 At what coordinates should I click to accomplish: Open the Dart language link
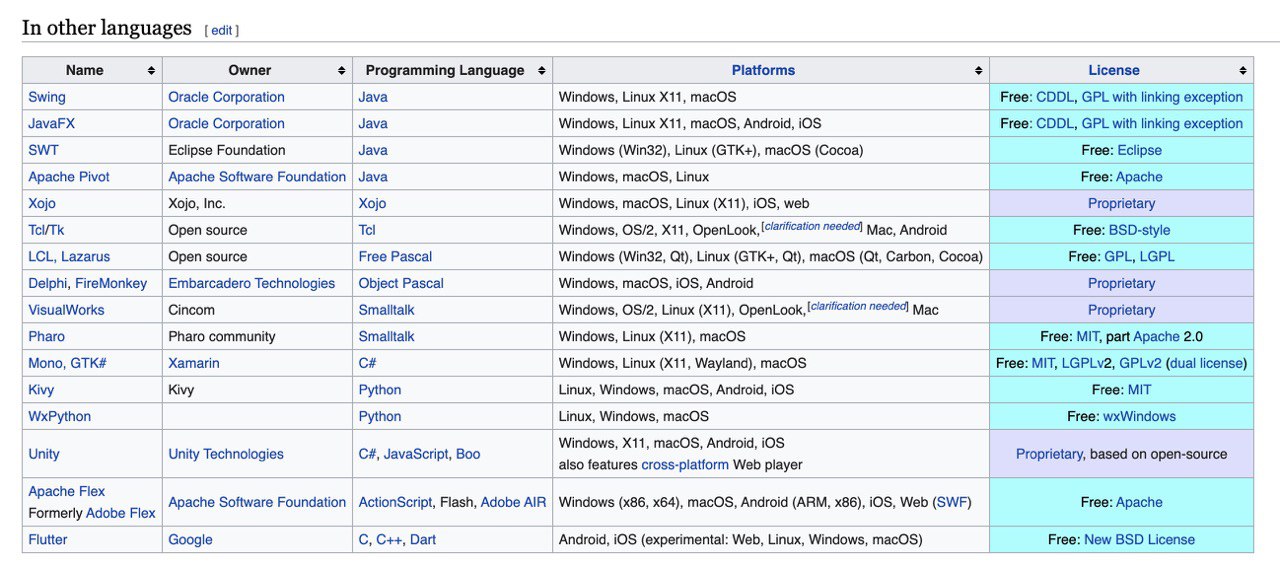pos(423,540)
